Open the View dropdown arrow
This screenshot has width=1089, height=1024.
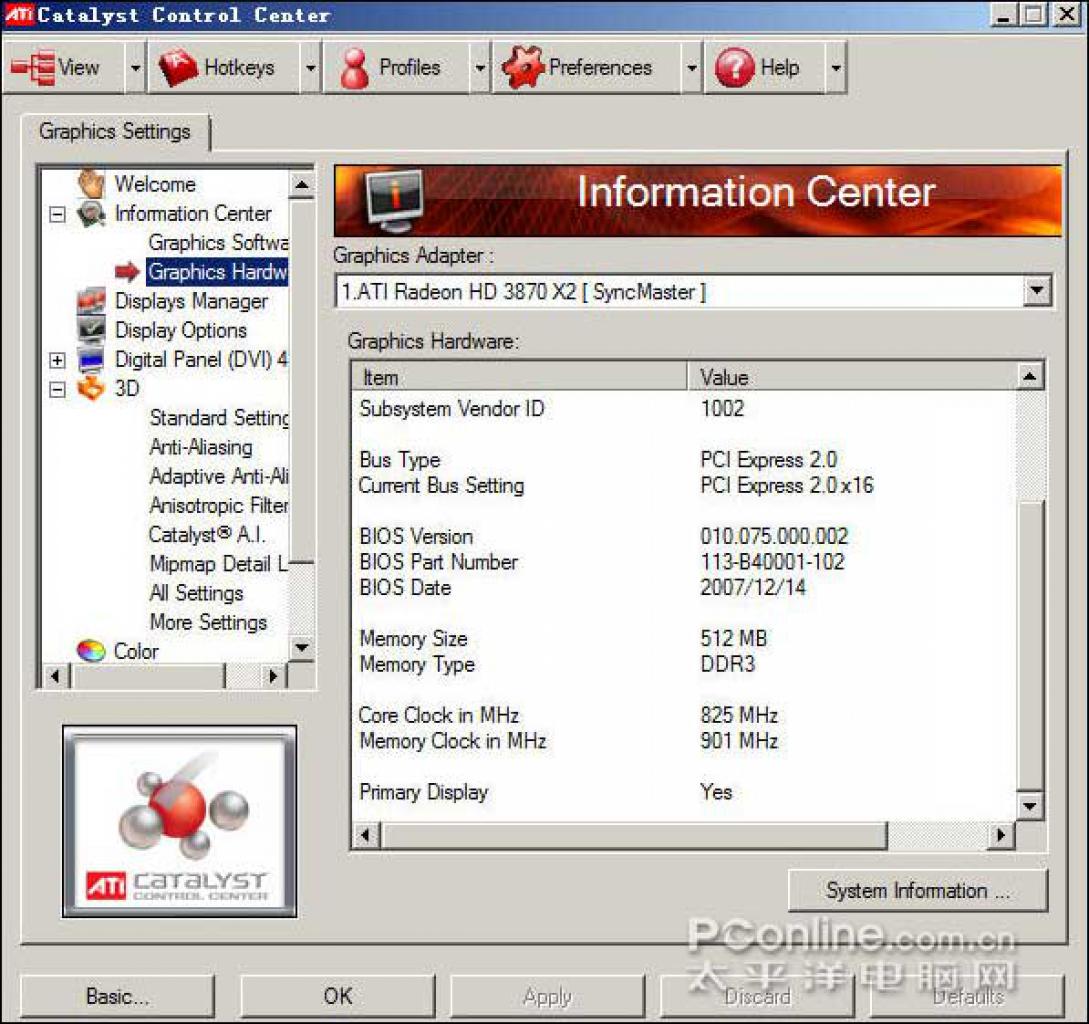(x=135, y=67)
